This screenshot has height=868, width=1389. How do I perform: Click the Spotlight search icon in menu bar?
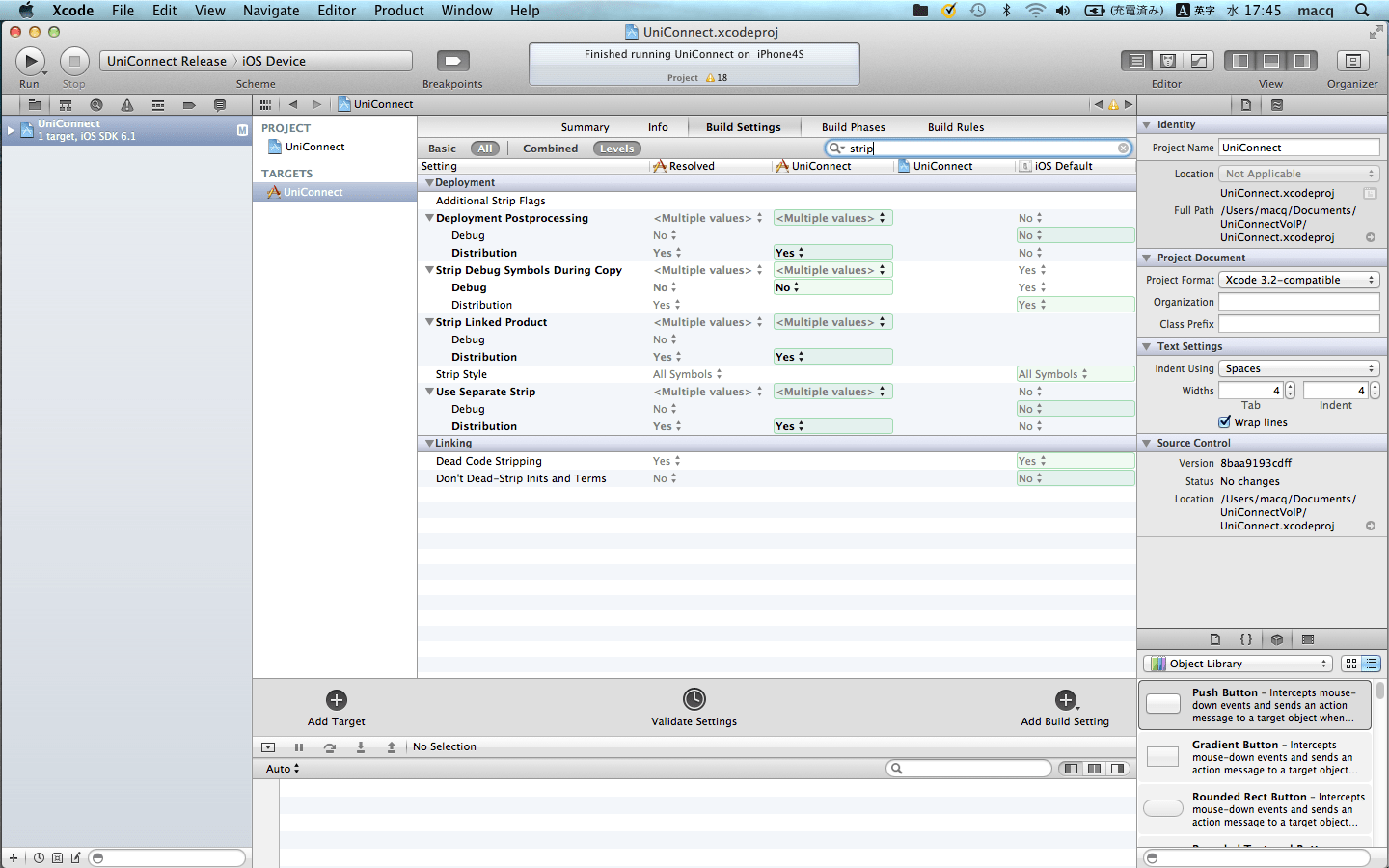[1362, 11]
